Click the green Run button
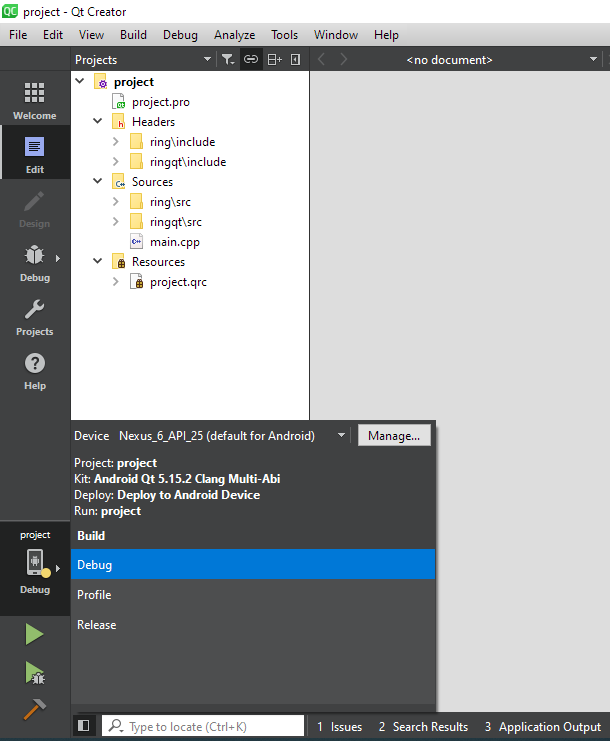The width and height of the screenshot is (610, 741). click(34, 634)
